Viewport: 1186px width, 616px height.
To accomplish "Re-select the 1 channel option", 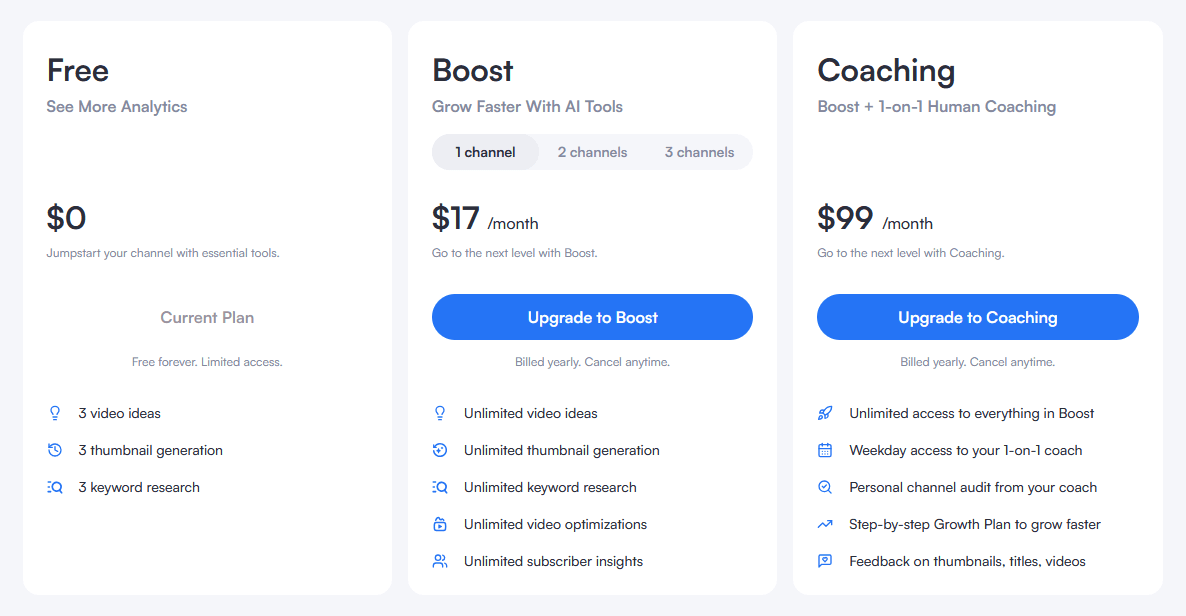I will [486, 152].
